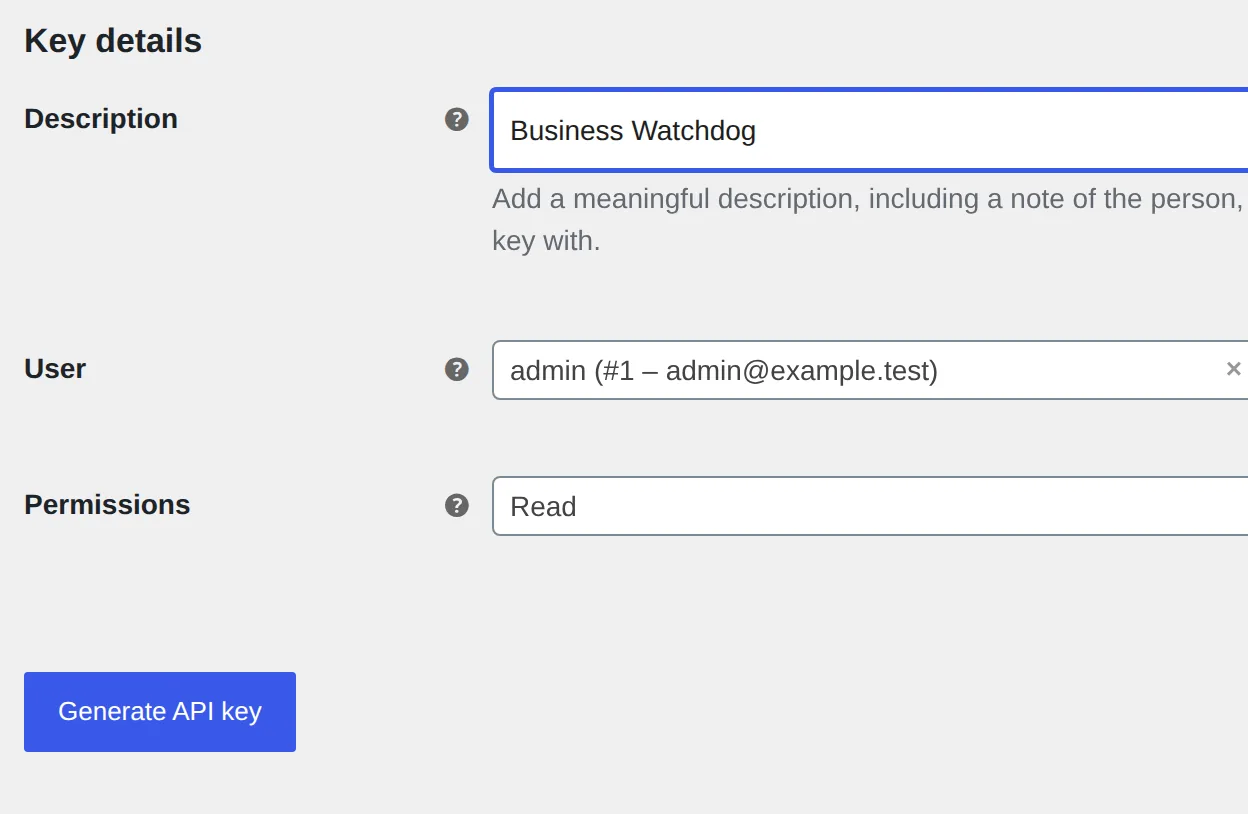Open the help tip beside Permissions

point(456,506)
